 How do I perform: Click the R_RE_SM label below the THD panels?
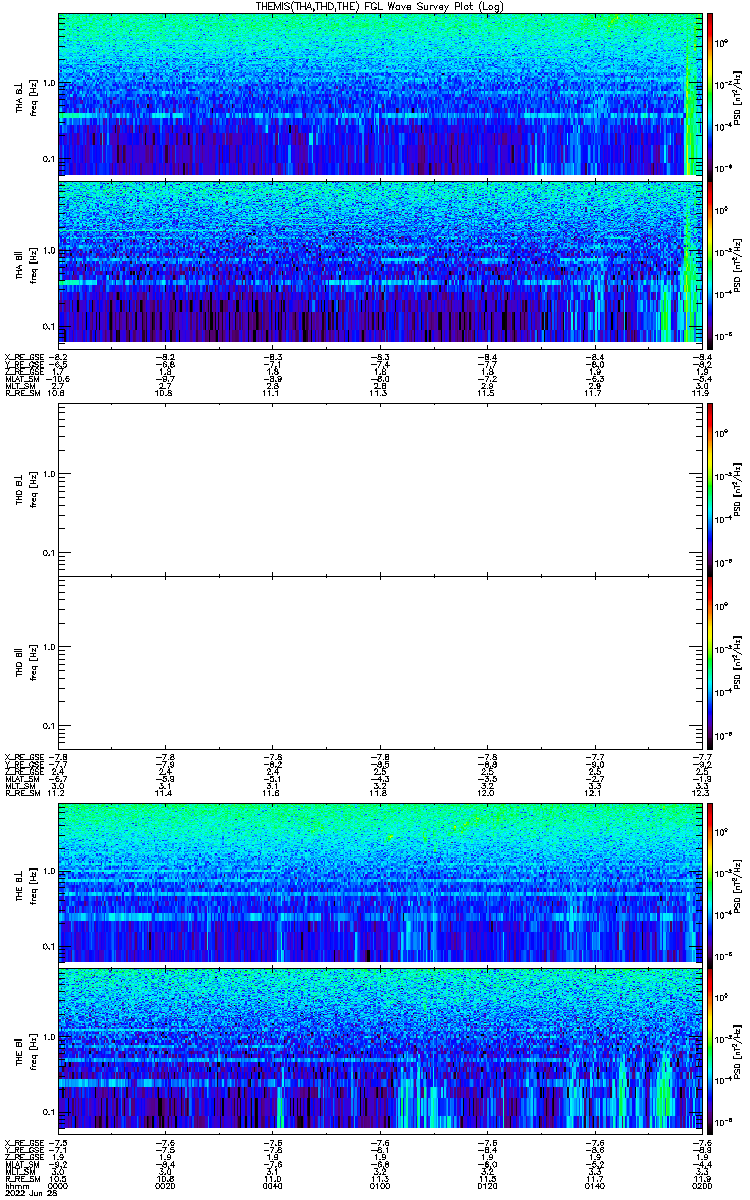tap(21, 794)
